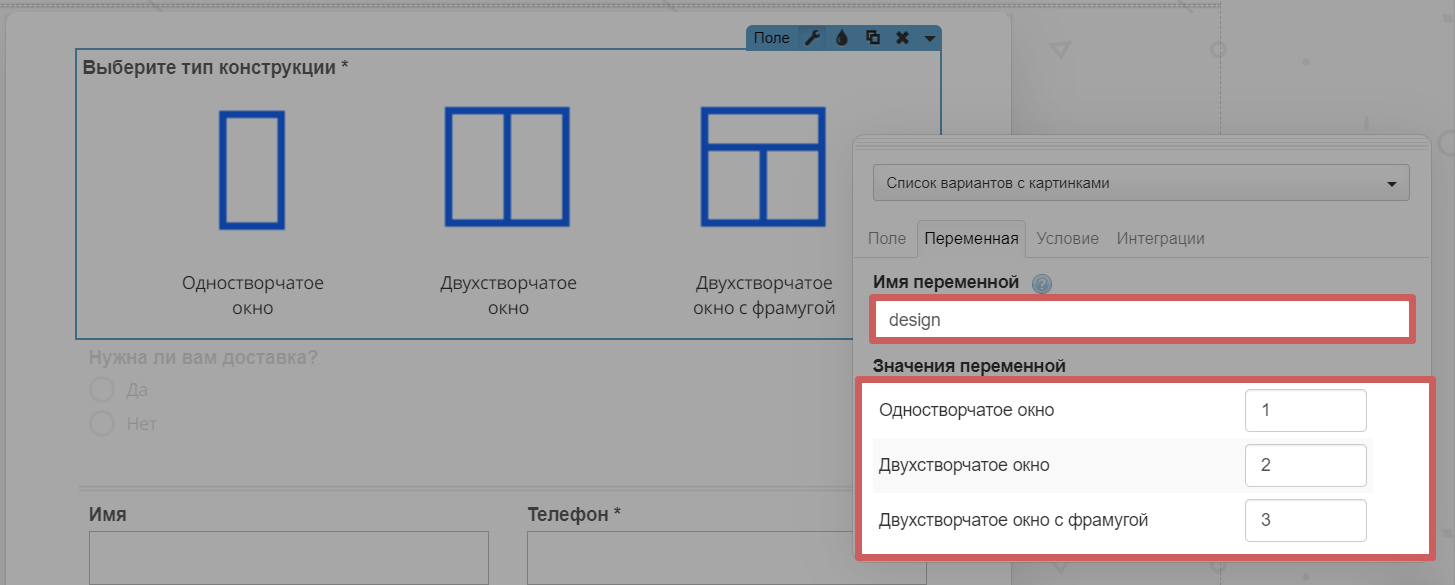Select the Одностворчатое окно image
Viewport: 1455px width, 585px height.
(x=252, y=169)
